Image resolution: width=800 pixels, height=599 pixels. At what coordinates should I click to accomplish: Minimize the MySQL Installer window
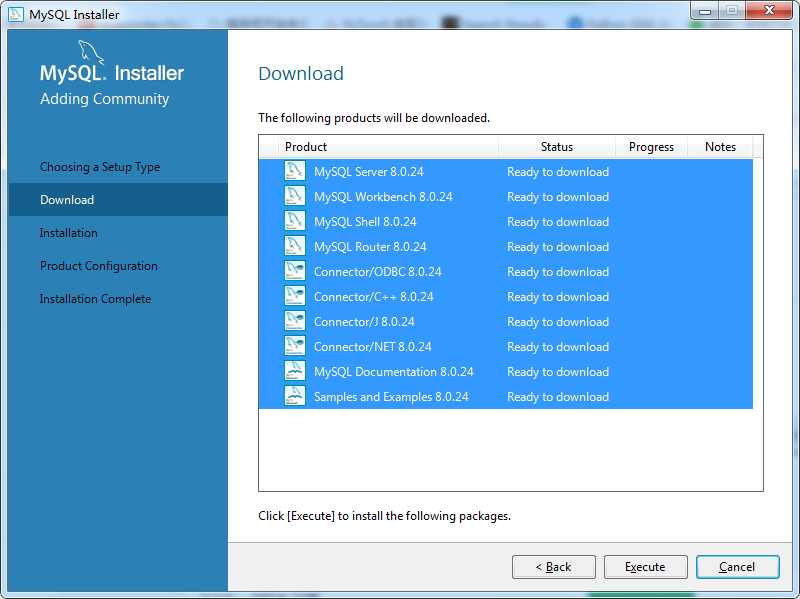pyautogui.click(x=705, y=11)
